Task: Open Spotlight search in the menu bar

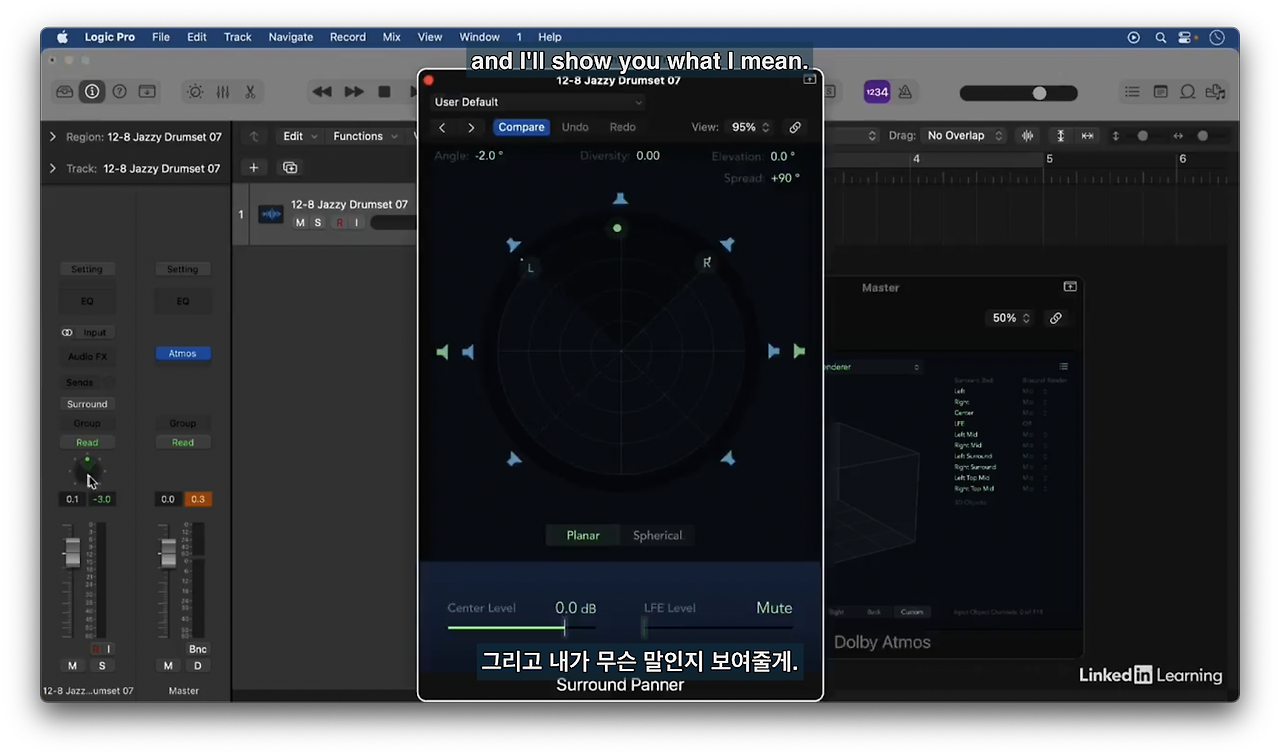Action: pos(1161,37)
